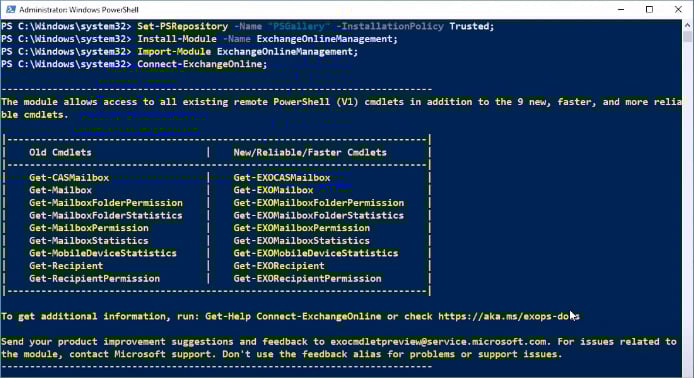Click the 'Get-CASMailbox' entry
The image size is (694, 378).
(69, 177)
